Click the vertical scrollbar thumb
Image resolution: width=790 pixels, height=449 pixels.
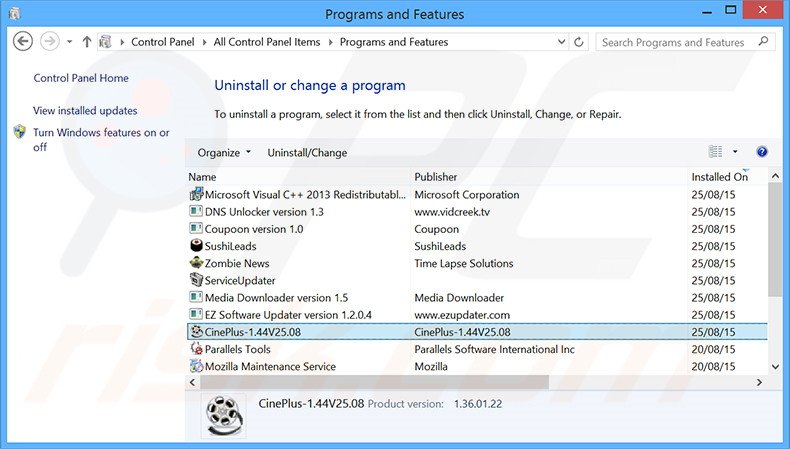(775, 240)
